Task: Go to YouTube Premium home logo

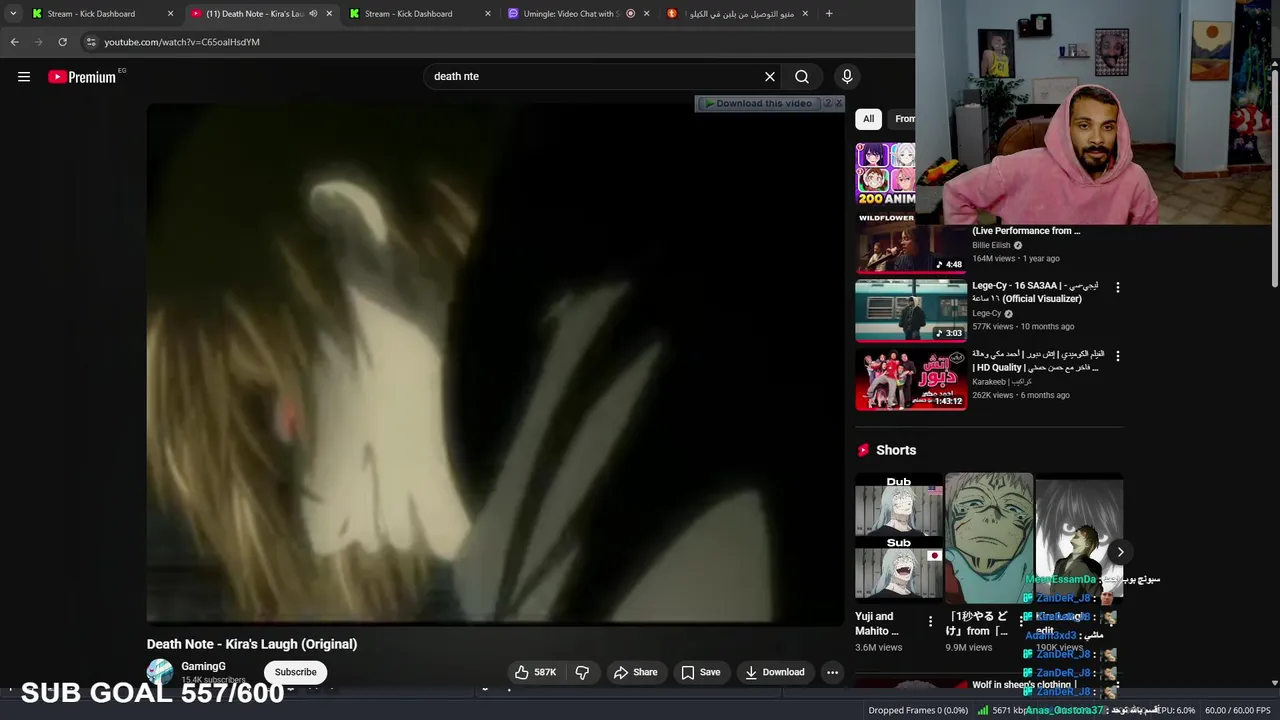Action: point(82,77)
